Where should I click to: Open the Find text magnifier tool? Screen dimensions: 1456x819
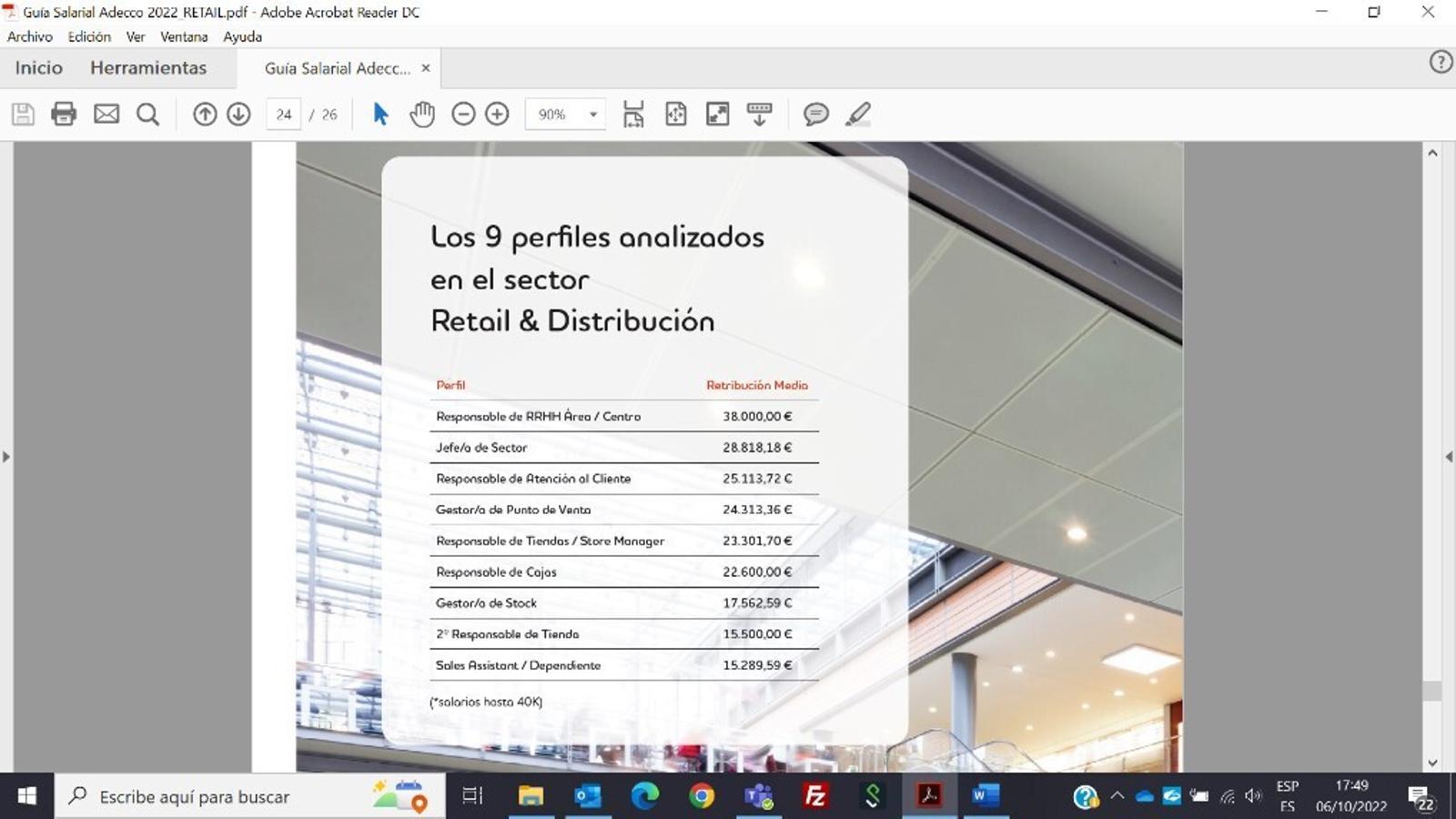pyautogui.click(x=147, y=114)
